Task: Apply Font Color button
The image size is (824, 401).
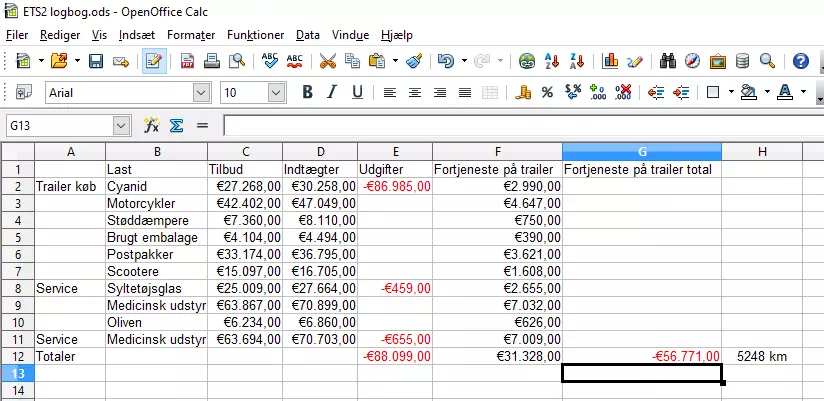Action: coord(785,92)
